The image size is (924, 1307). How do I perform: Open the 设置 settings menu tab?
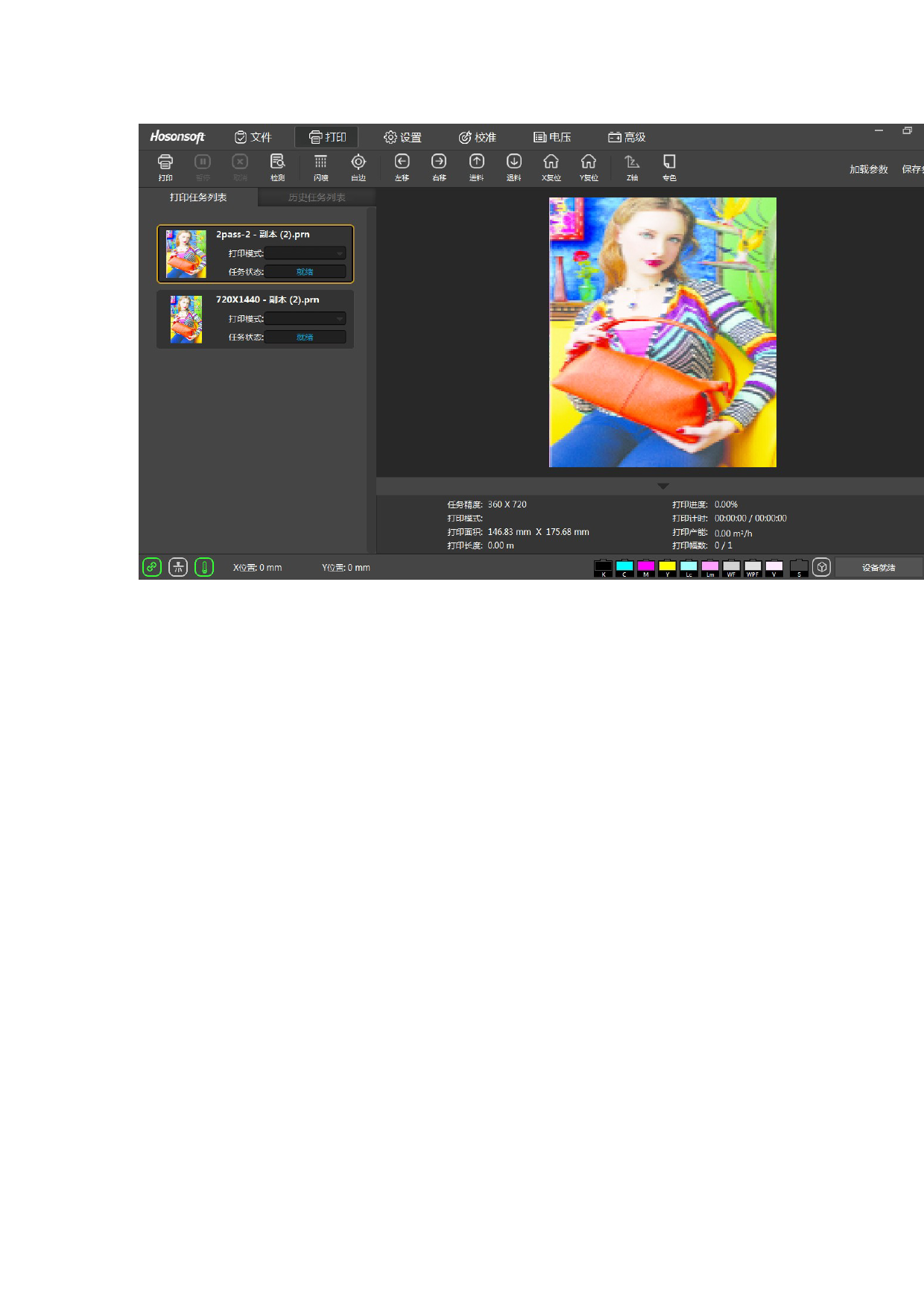tap(402, 137)
